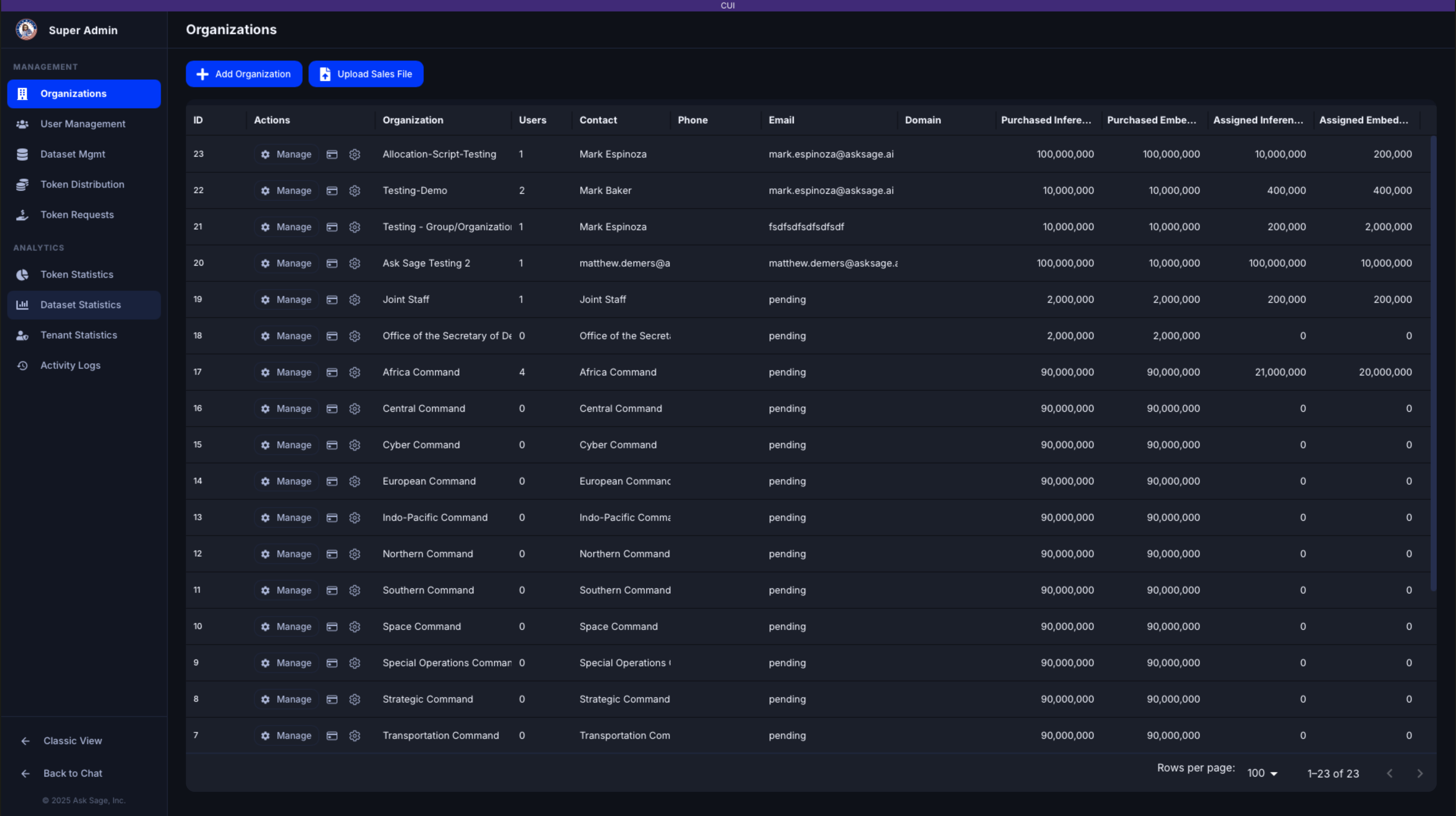The width and height of the screenshot is (1456, 816).
Task: Navigate to Activity Logs
Action: click(x=70, y=365)
